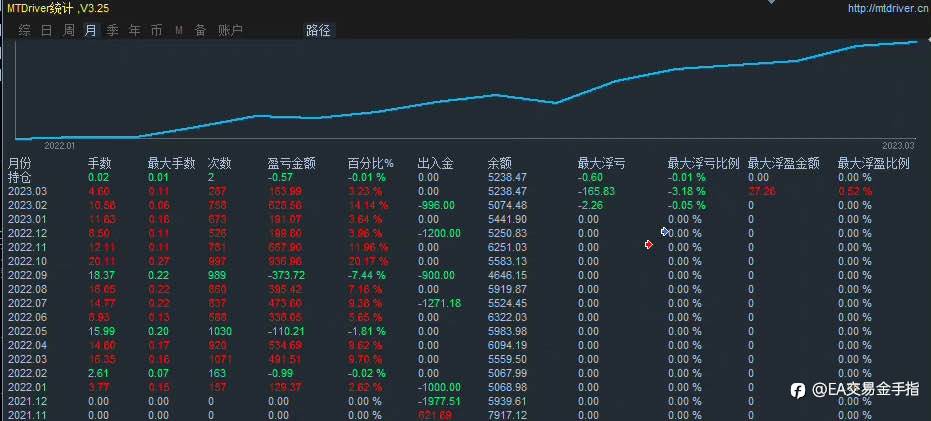Open the 币 currency tab
The height and width of the screenshot is (421, 931).
tap(156, 30)
